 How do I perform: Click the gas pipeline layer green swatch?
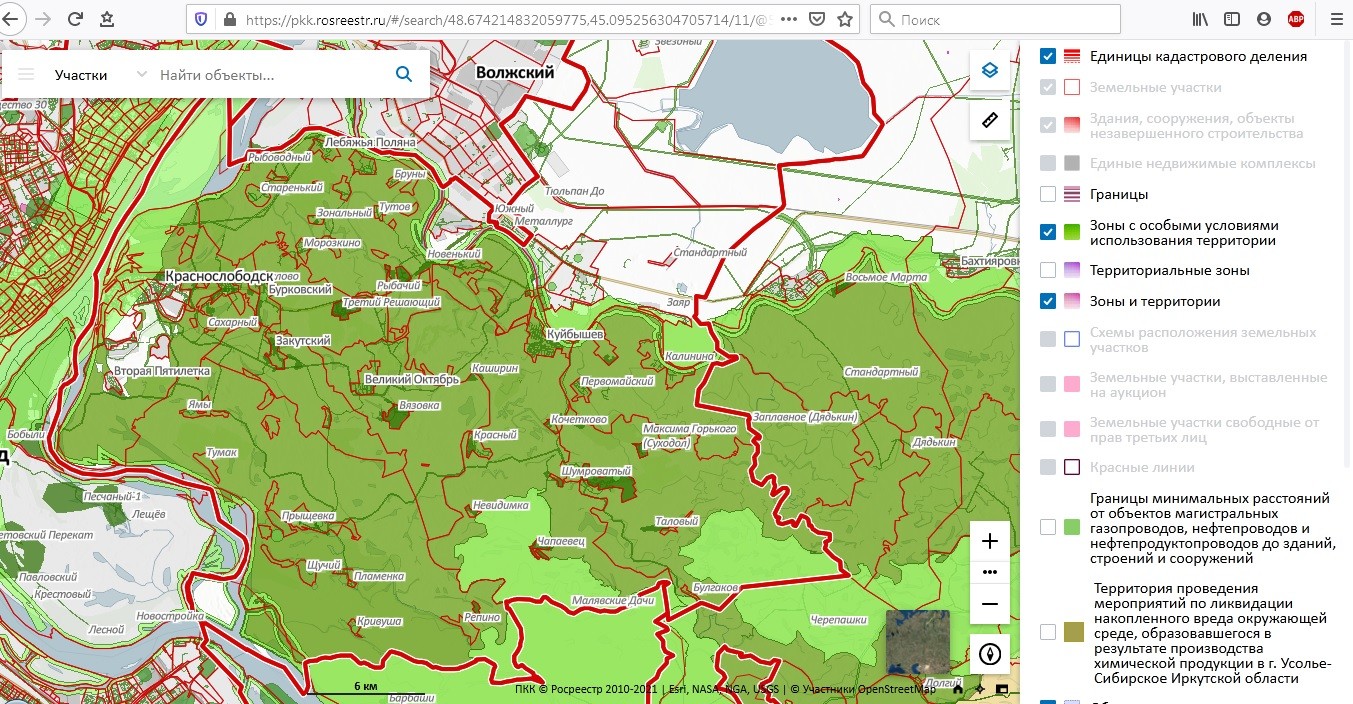tap(1073, 527)
